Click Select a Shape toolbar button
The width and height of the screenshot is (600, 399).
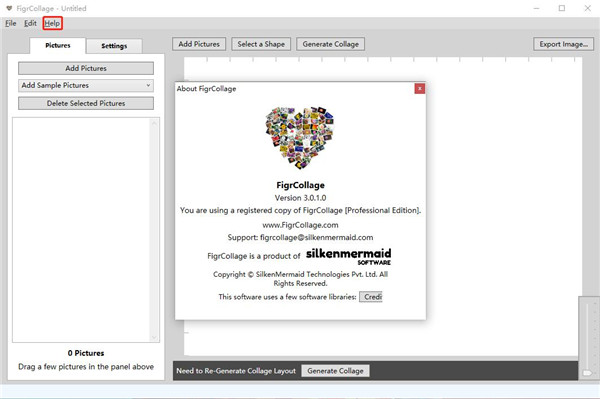pyautogui.click(x=261, y=44)
